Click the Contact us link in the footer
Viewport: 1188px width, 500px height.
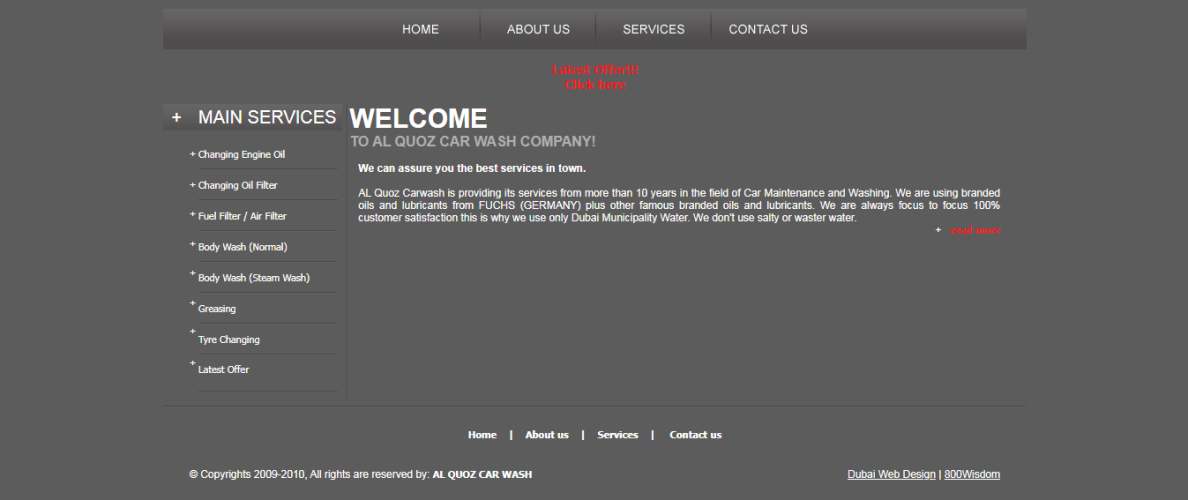point(696,435)
